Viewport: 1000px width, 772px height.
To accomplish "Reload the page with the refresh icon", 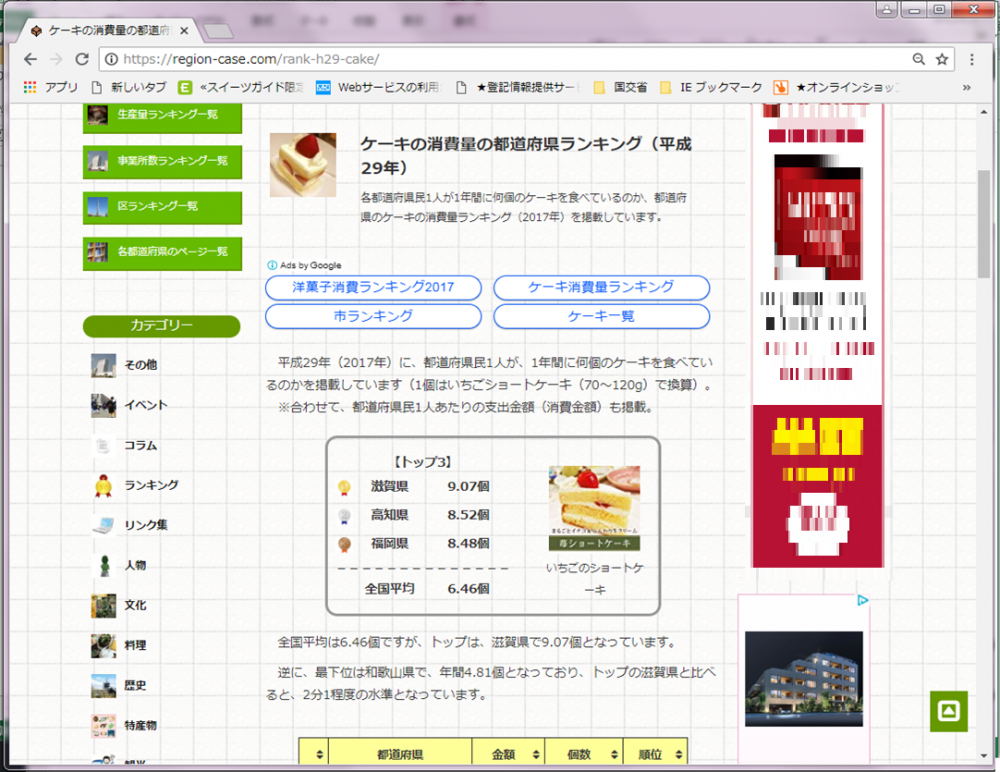I will [x=82, y=59].
